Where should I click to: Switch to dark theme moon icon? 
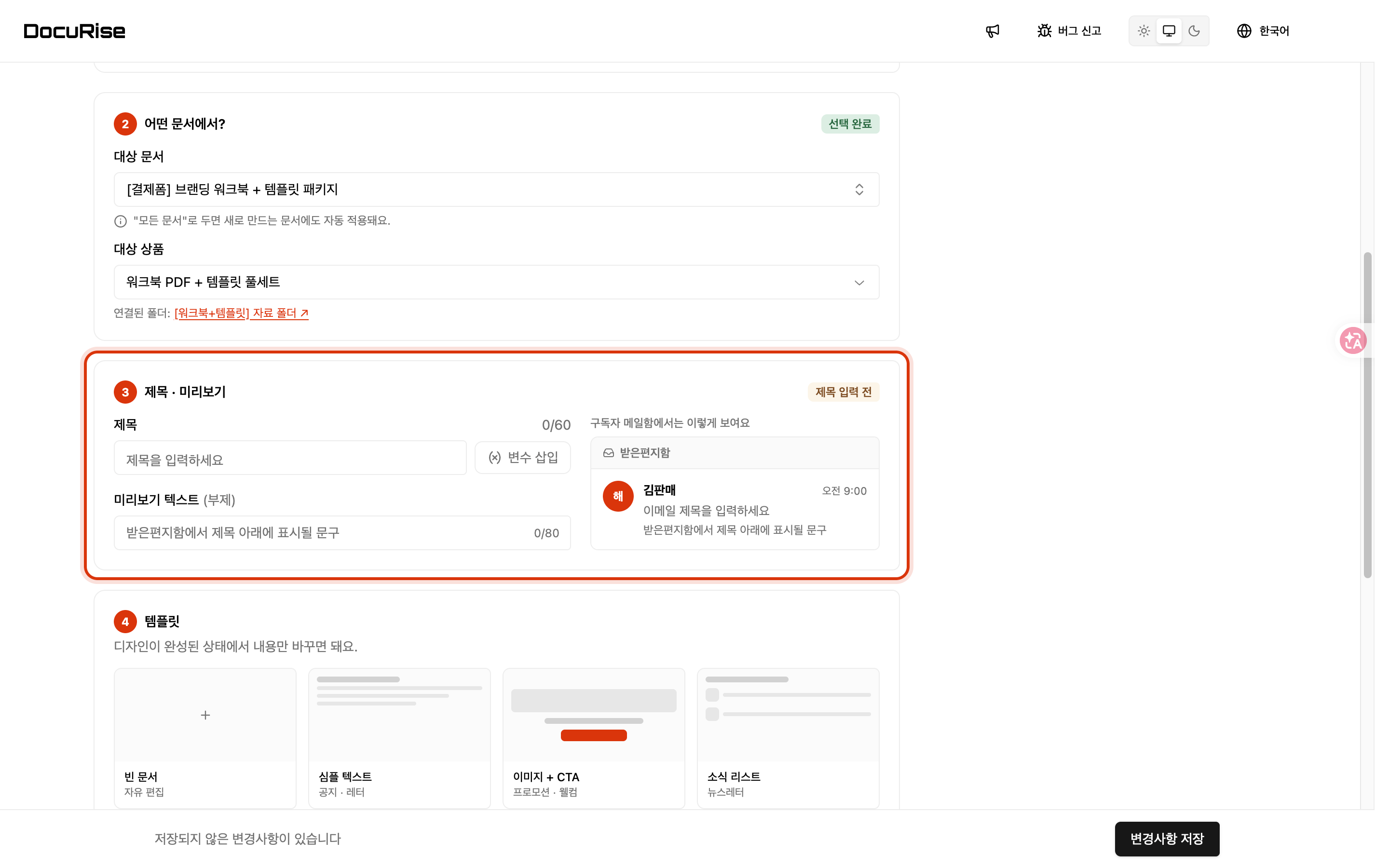pos(1194,31)
